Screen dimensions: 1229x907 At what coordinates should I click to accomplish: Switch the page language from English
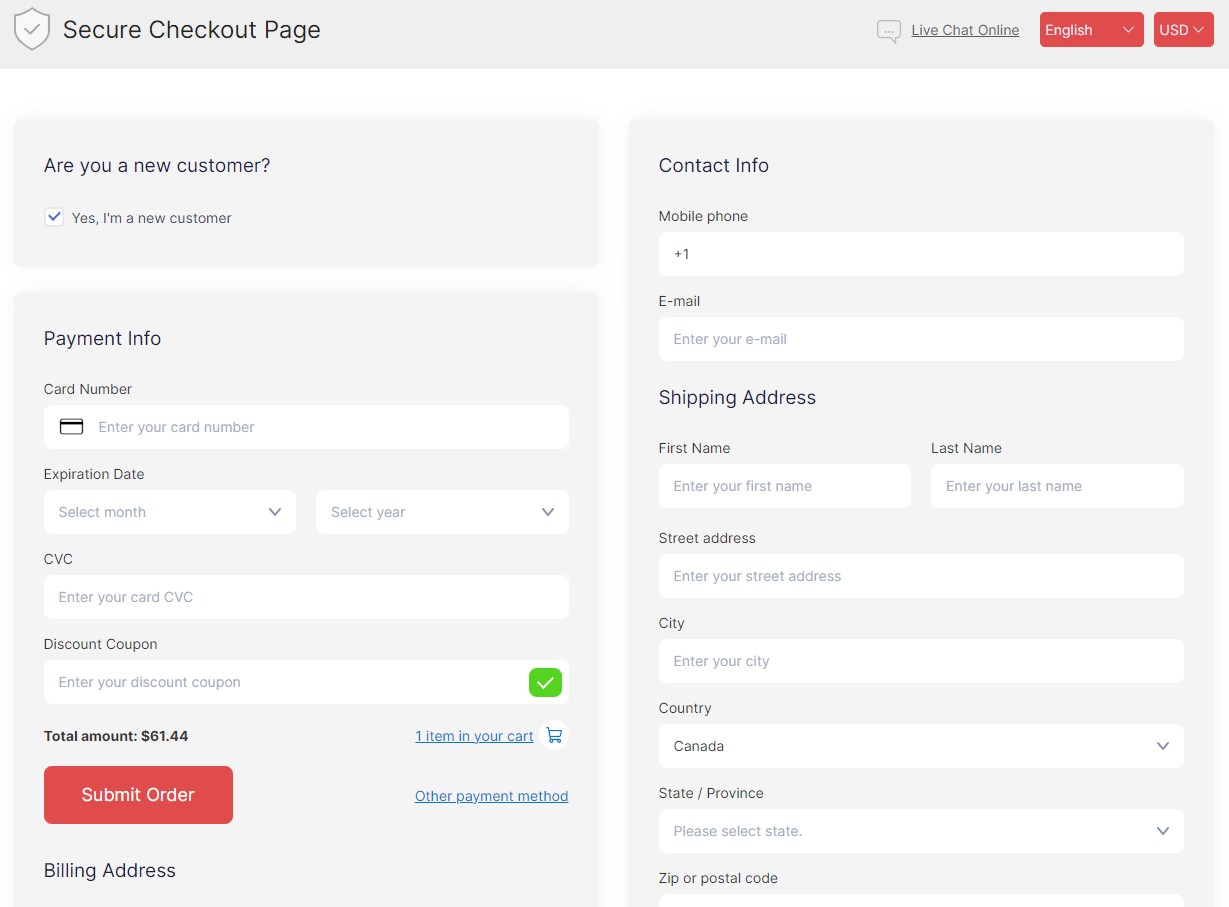[1090, 29]
